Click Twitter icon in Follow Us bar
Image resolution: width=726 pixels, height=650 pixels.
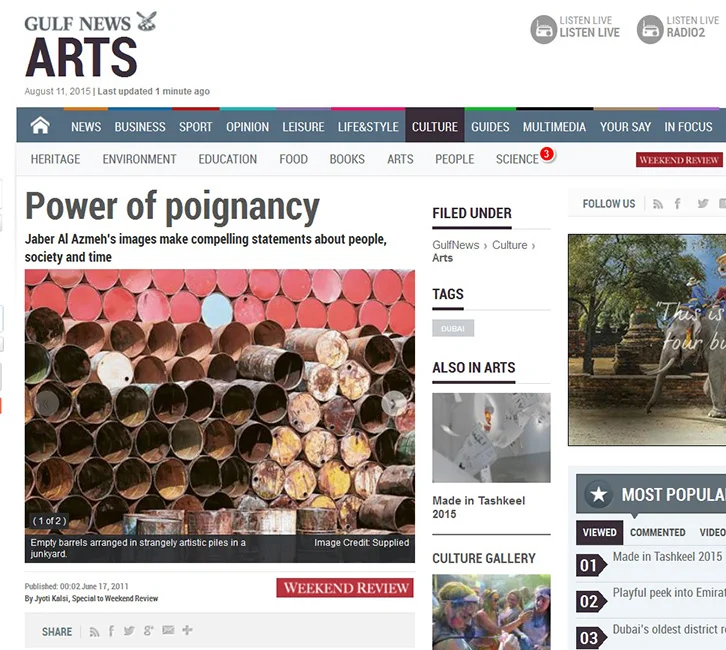[702, 204]
